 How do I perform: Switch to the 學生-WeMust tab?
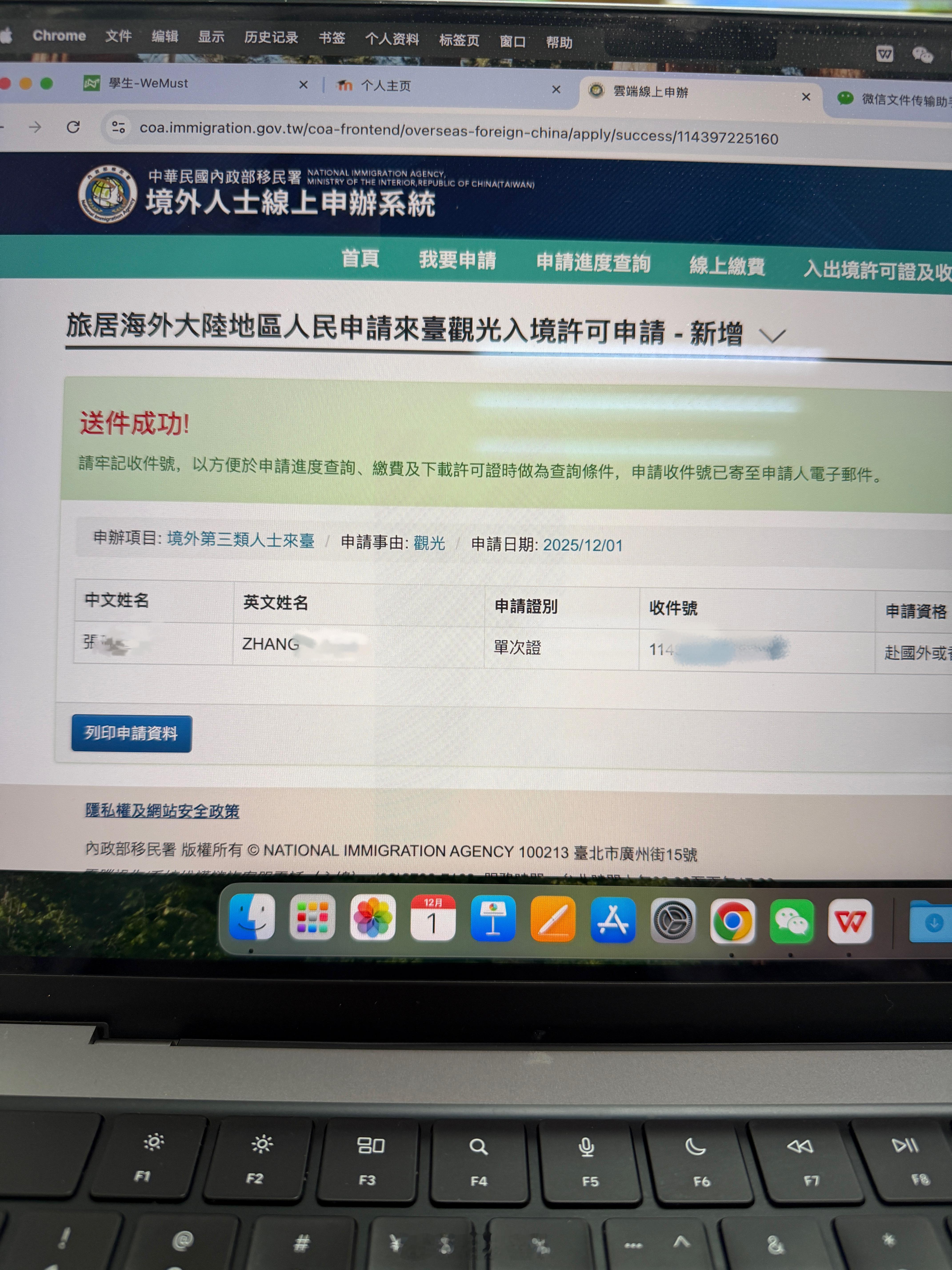pyautogui.click(x=148, y=83)
